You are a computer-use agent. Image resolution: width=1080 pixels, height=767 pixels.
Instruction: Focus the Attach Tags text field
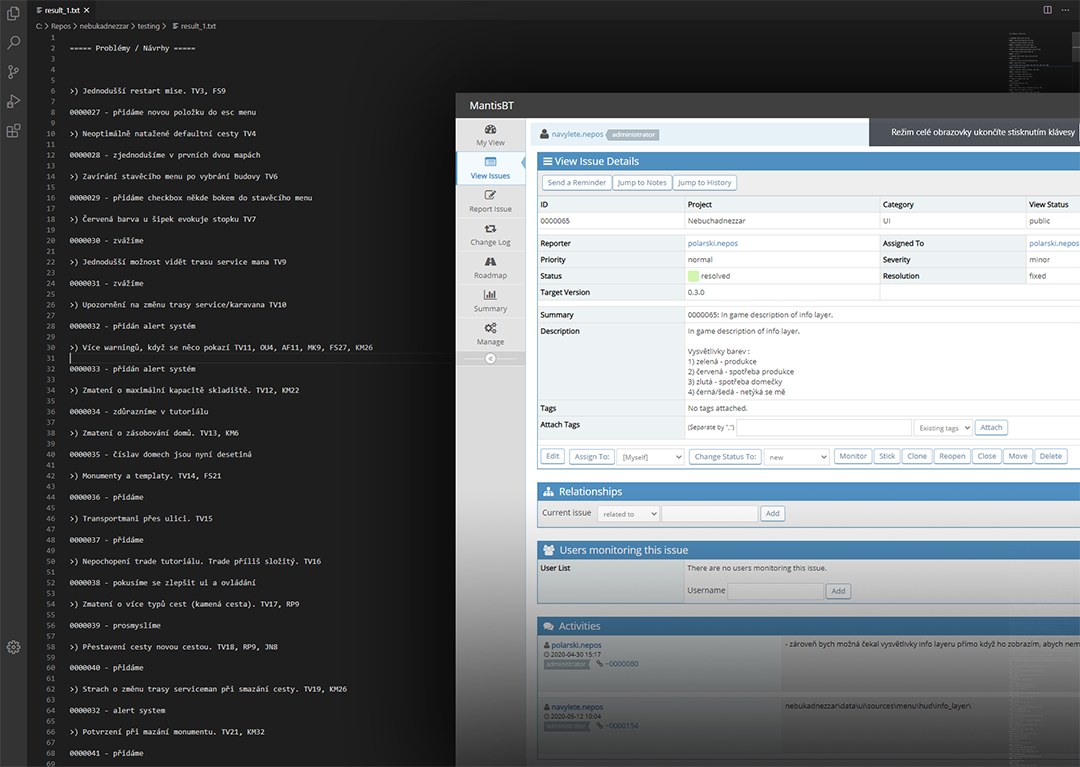click(824, 428)
